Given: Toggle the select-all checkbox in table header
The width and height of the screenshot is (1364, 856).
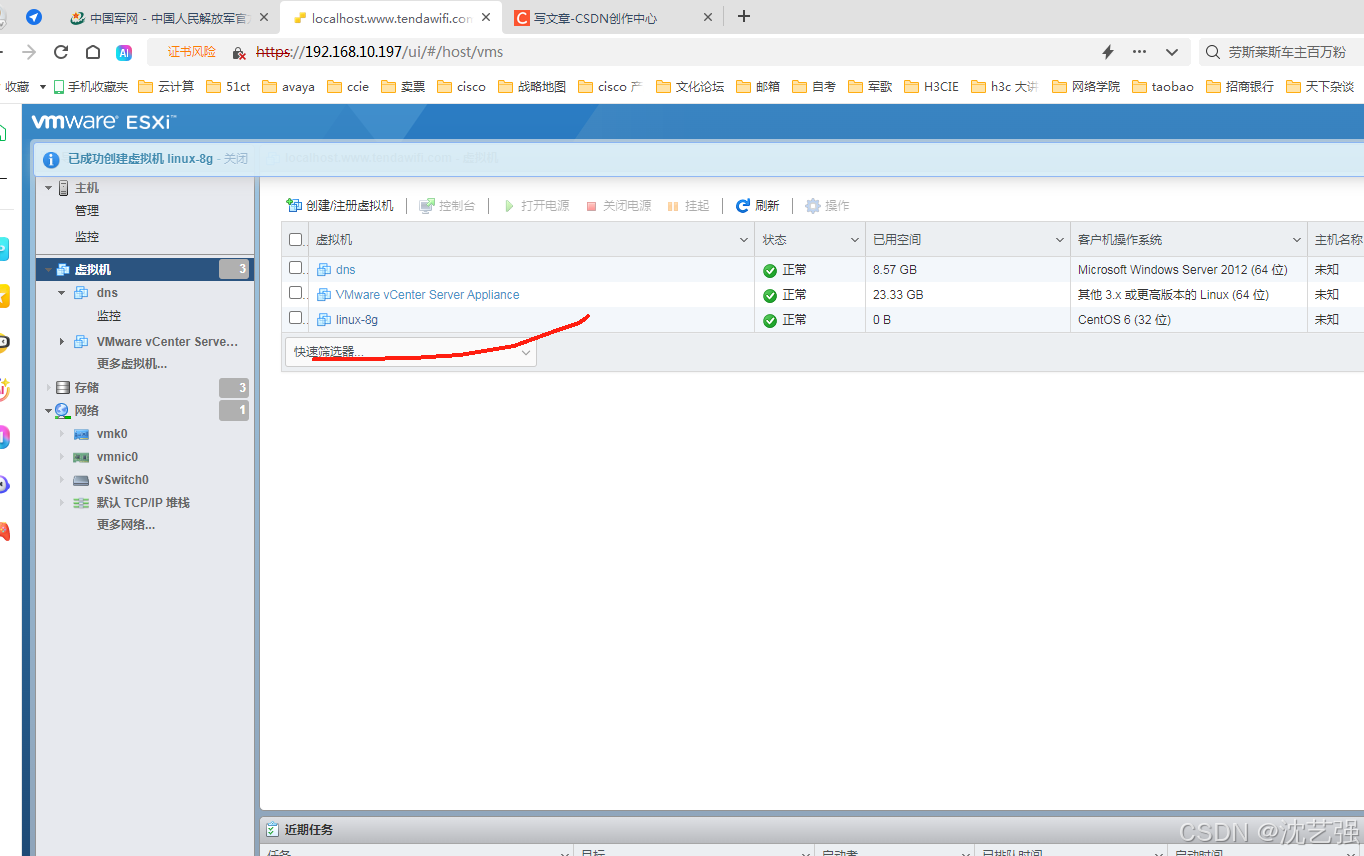Looking at the screenshot, I should tap(295, 239).
